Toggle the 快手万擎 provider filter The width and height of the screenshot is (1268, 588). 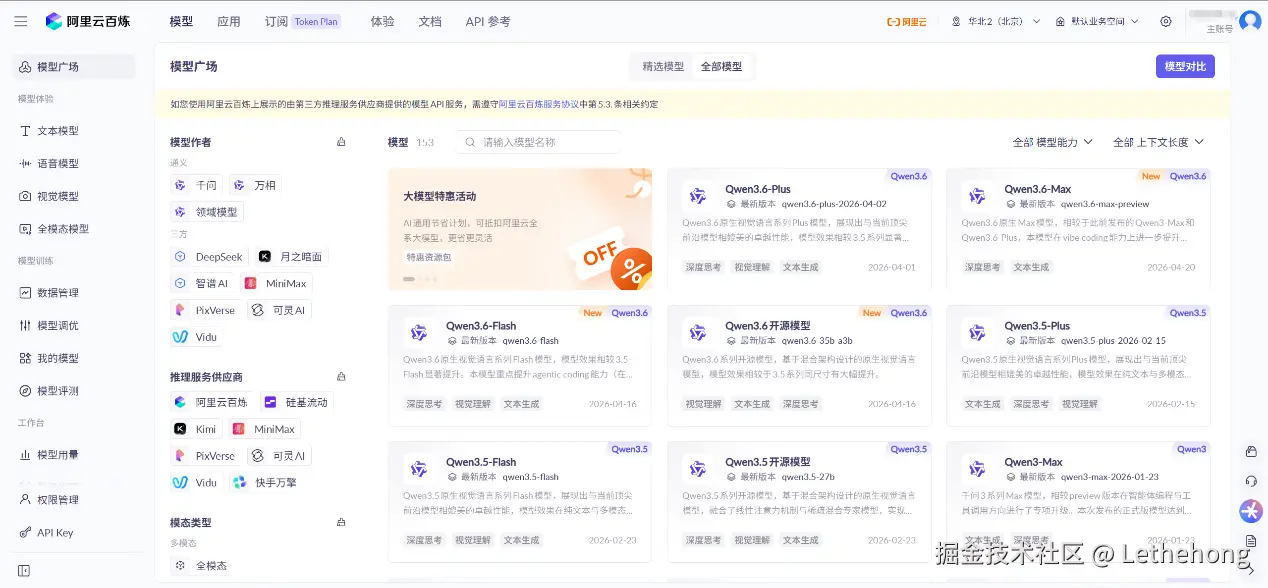(264, 483)
